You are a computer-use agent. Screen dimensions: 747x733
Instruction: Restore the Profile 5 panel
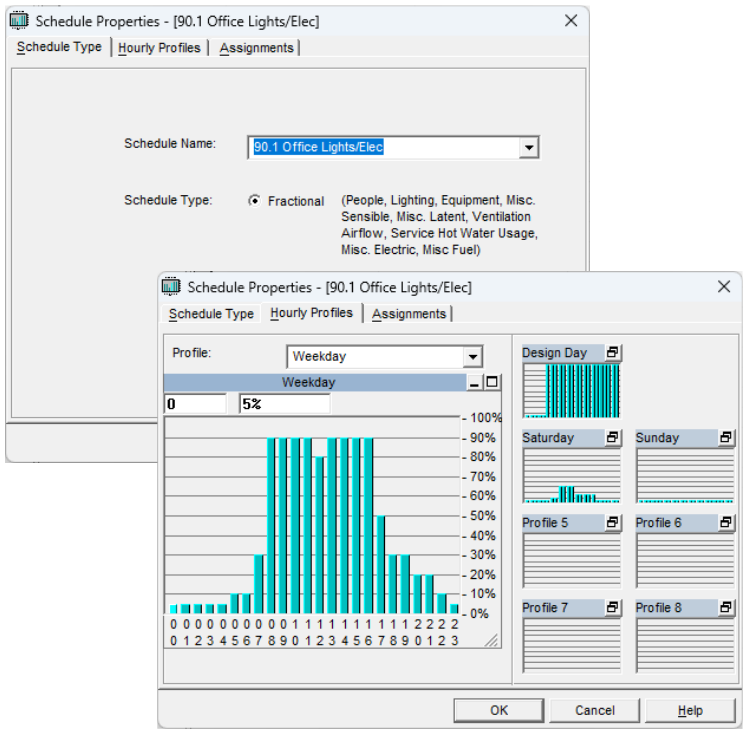pos(612,523)
